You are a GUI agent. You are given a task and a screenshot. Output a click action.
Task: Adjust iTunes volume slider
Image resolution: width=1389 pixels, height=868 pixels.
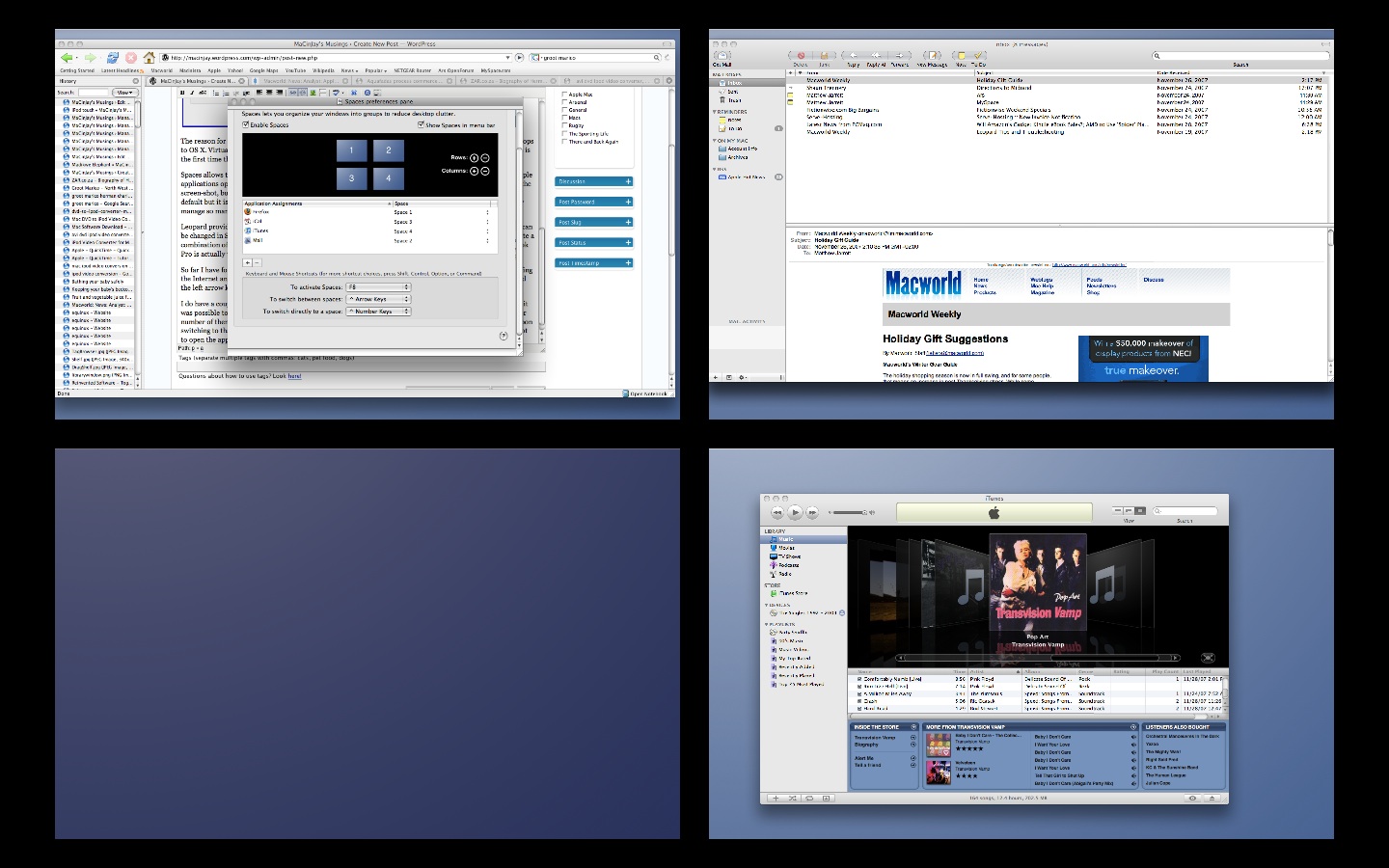click(849, 512)
